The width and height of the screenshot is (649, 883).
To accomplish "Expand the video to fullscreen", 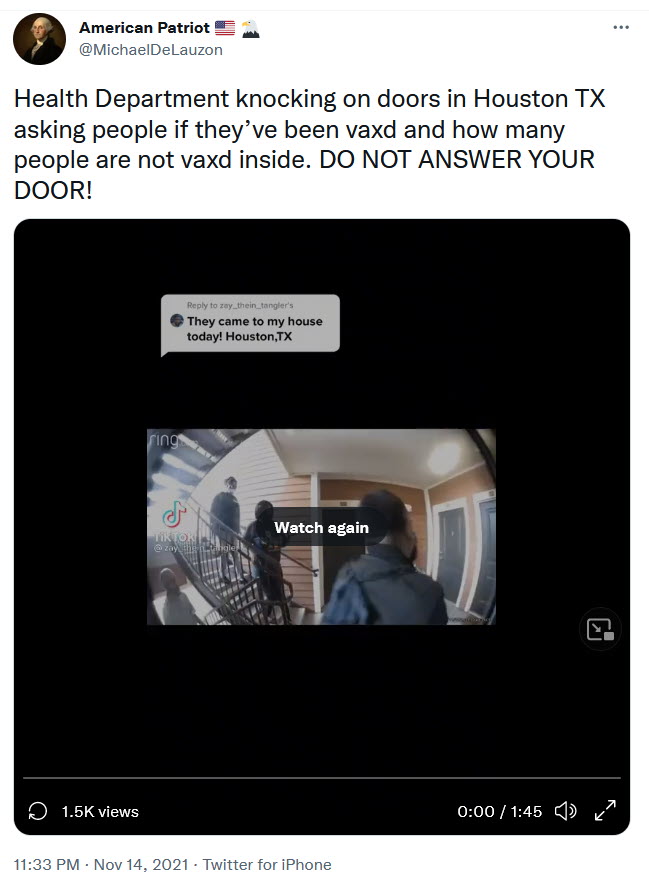I will pos(605,811).
